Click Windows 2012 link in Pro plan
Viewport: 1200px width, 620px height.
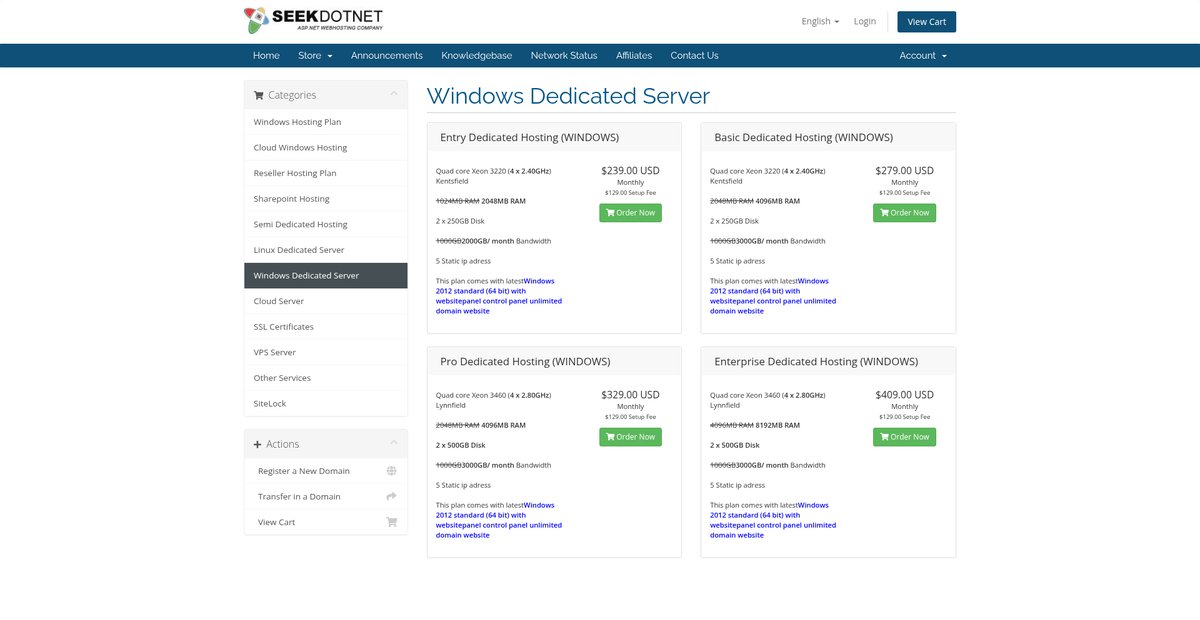pyautogui.click(x=499, y=520)
